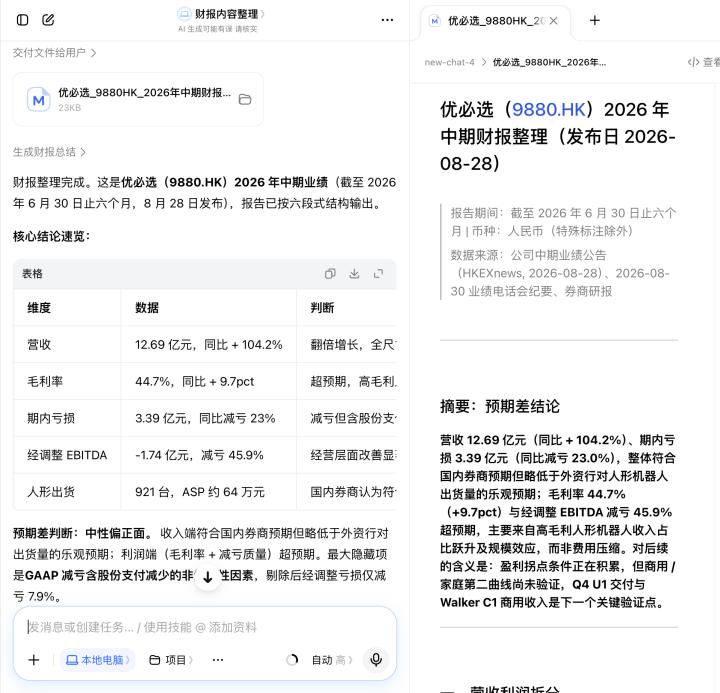Select cell 921 台，ASP 约 64 万元
Viewport: 720px width, 693px height.
tap(200, 492)
